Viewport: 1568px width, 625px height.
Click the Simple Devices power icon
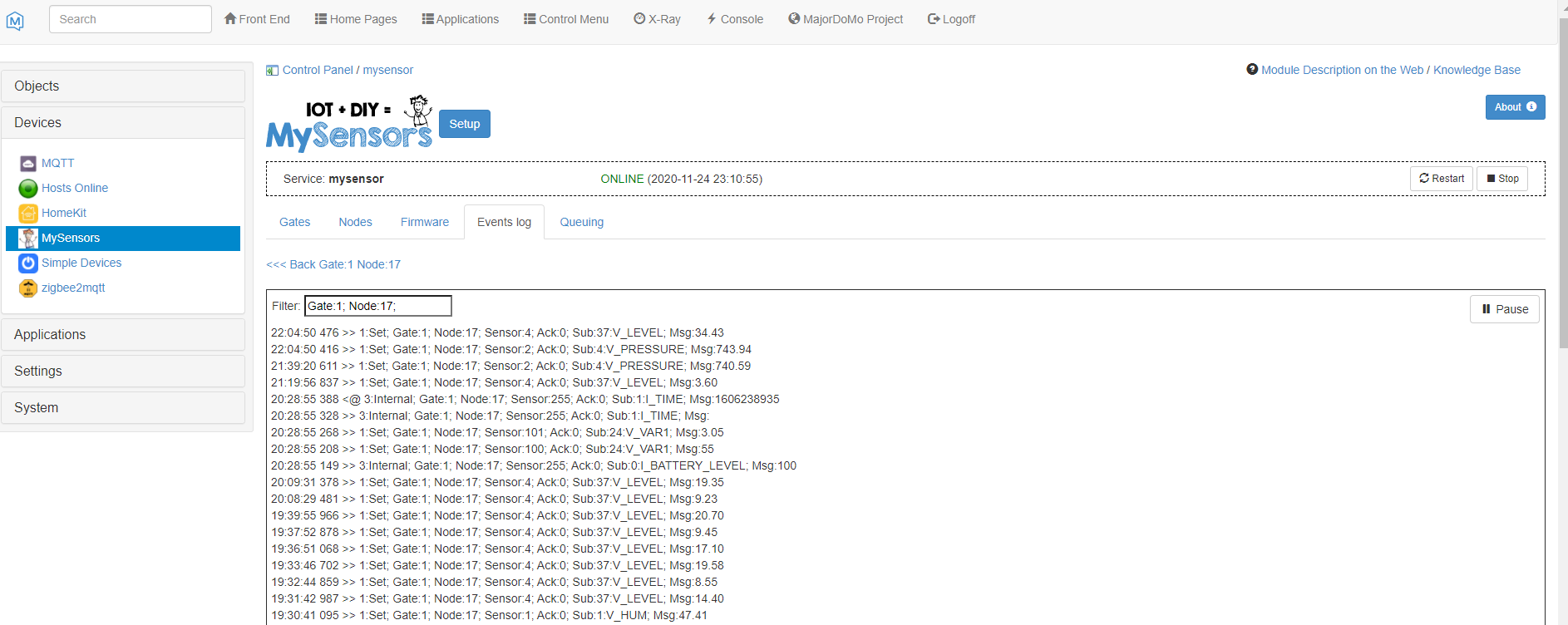(28, 263)
